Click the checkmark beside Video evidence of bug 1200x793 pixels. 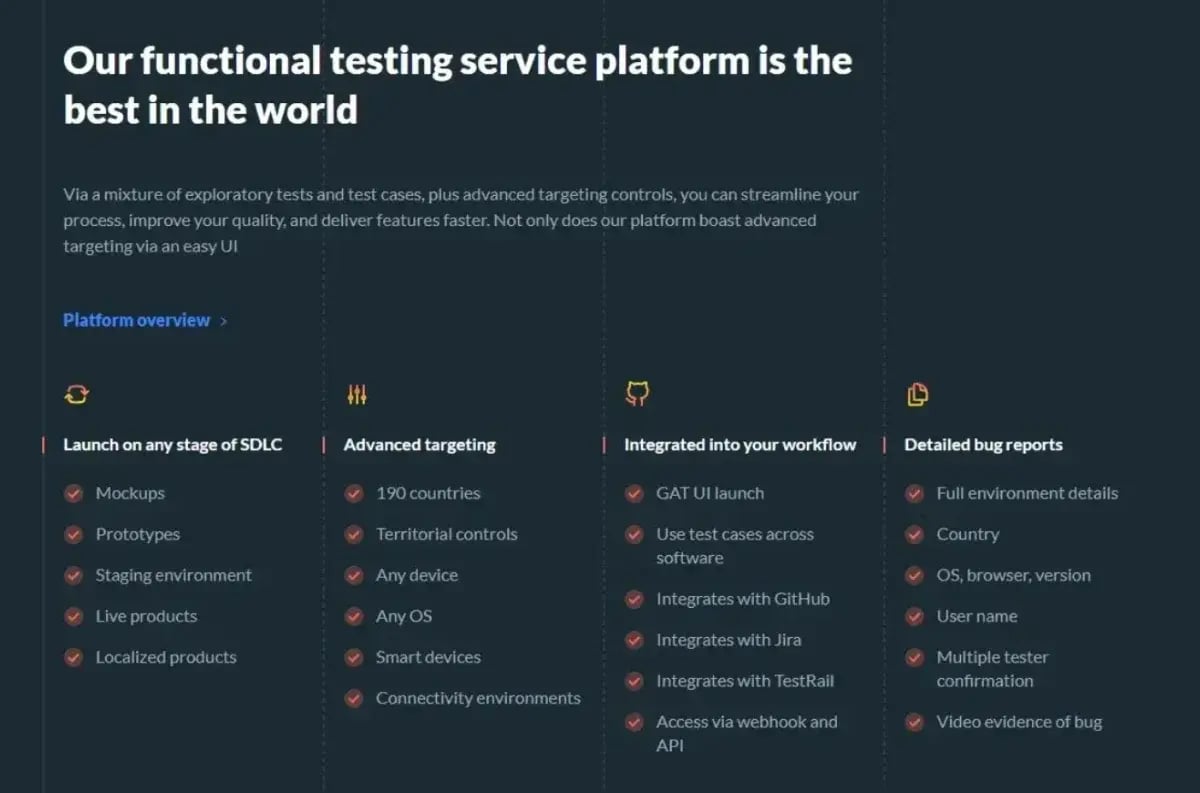914,721
